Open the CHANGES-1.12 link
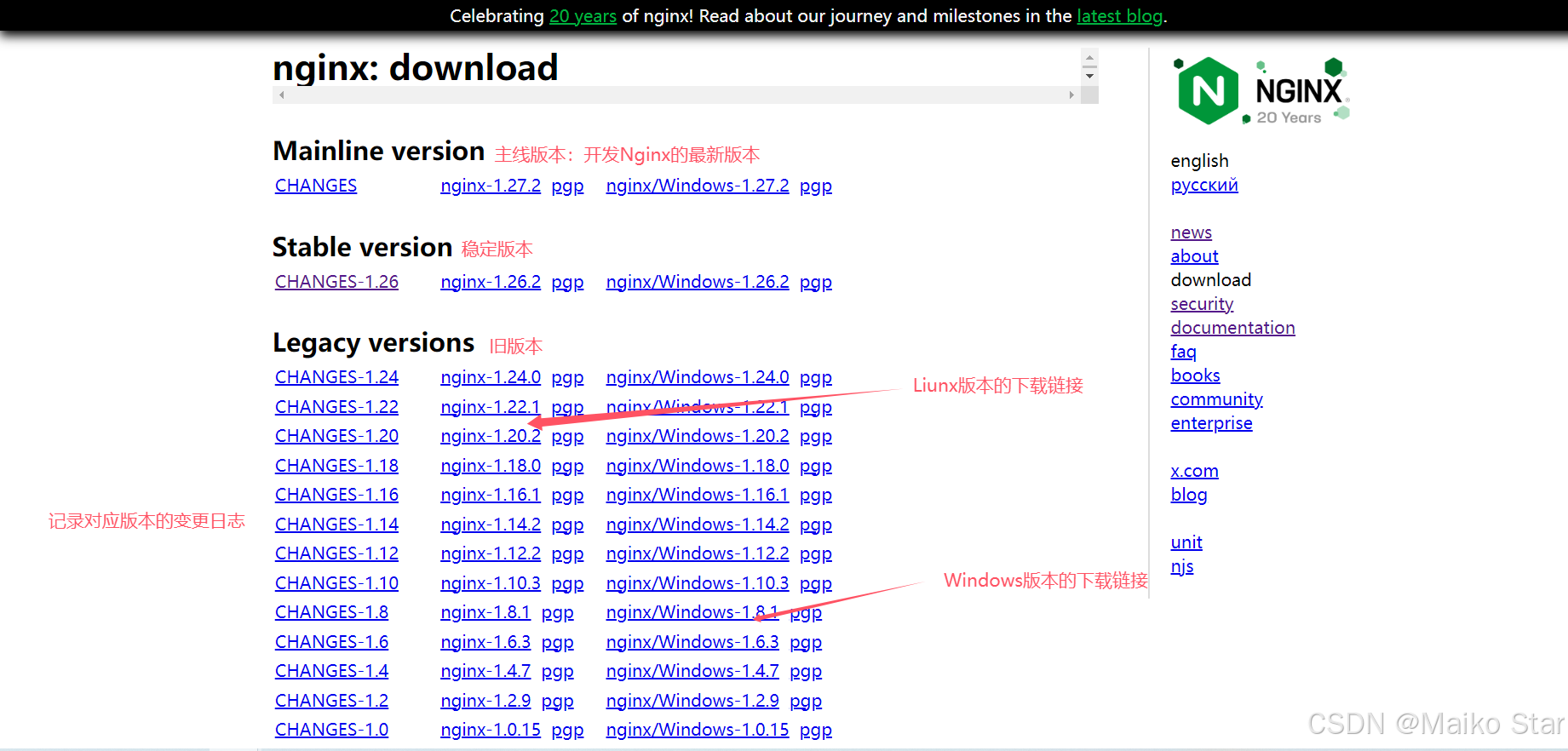This screenshot has height=751, width=1568. (x=336, y=553)
